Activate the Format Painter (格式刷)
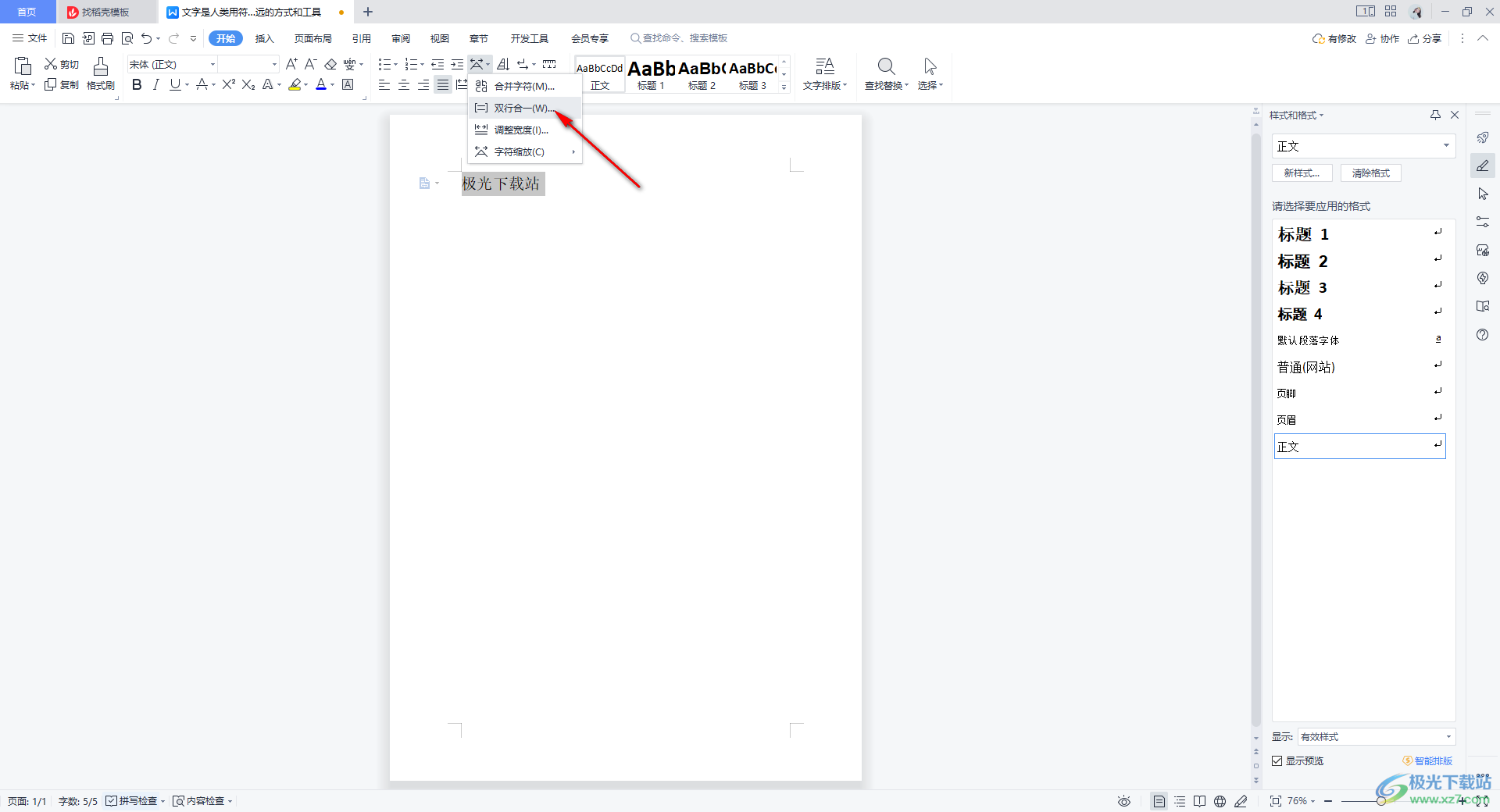Image resolution: width=1500 pixels, height=812 pixels. coord(101,74)
